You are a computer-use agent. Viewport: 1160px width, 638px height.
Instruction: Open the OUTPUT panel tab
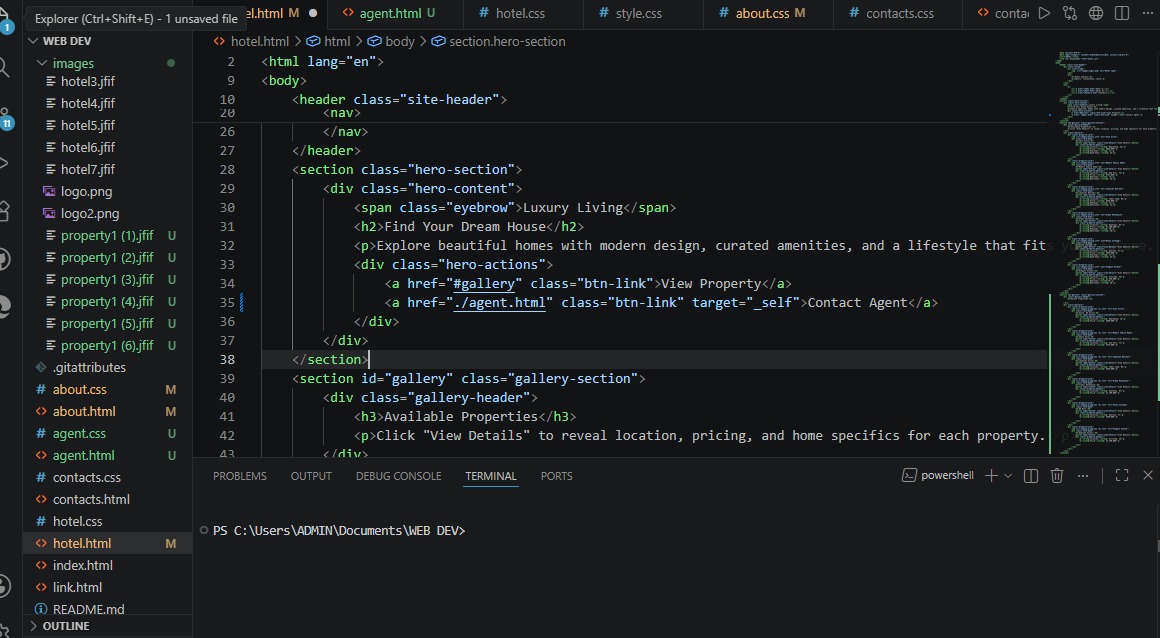tap(311, 476)
